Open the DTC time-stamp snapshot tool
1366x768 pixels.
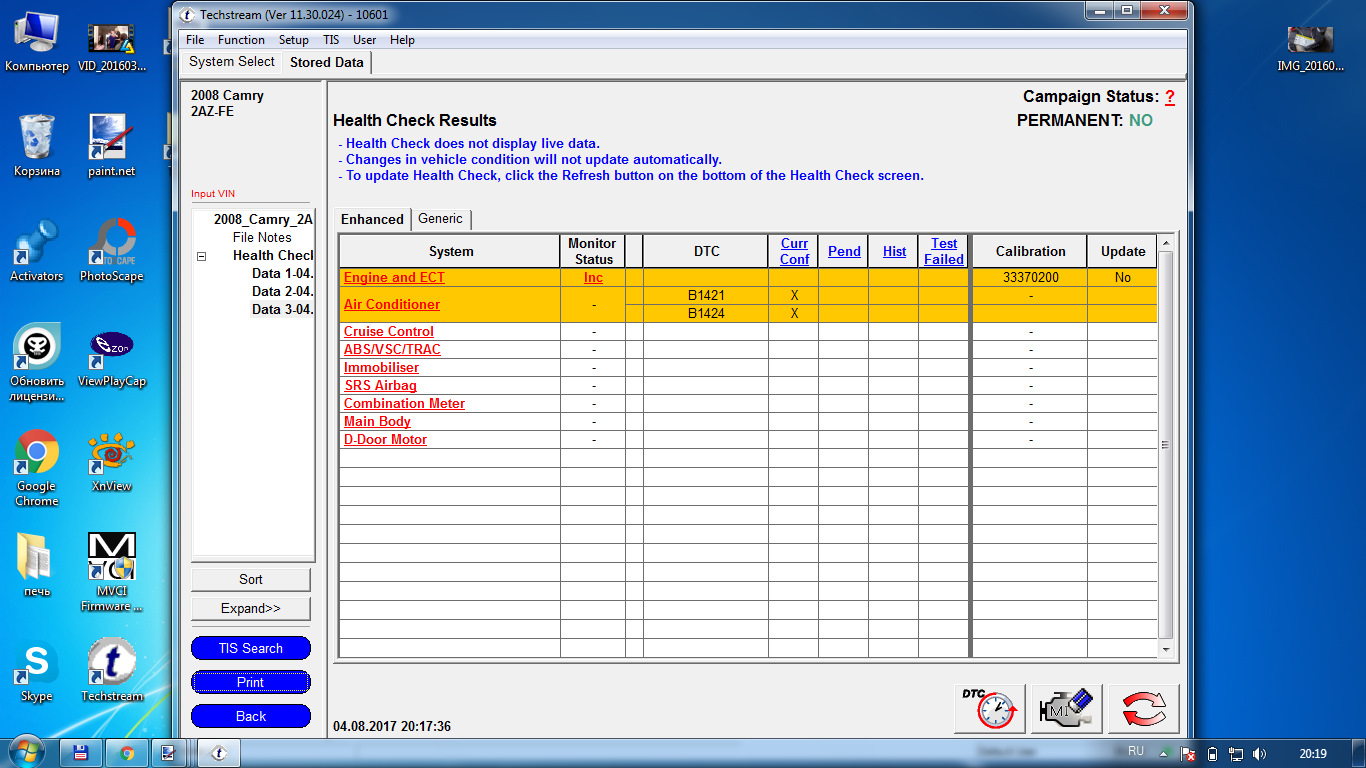989,709
